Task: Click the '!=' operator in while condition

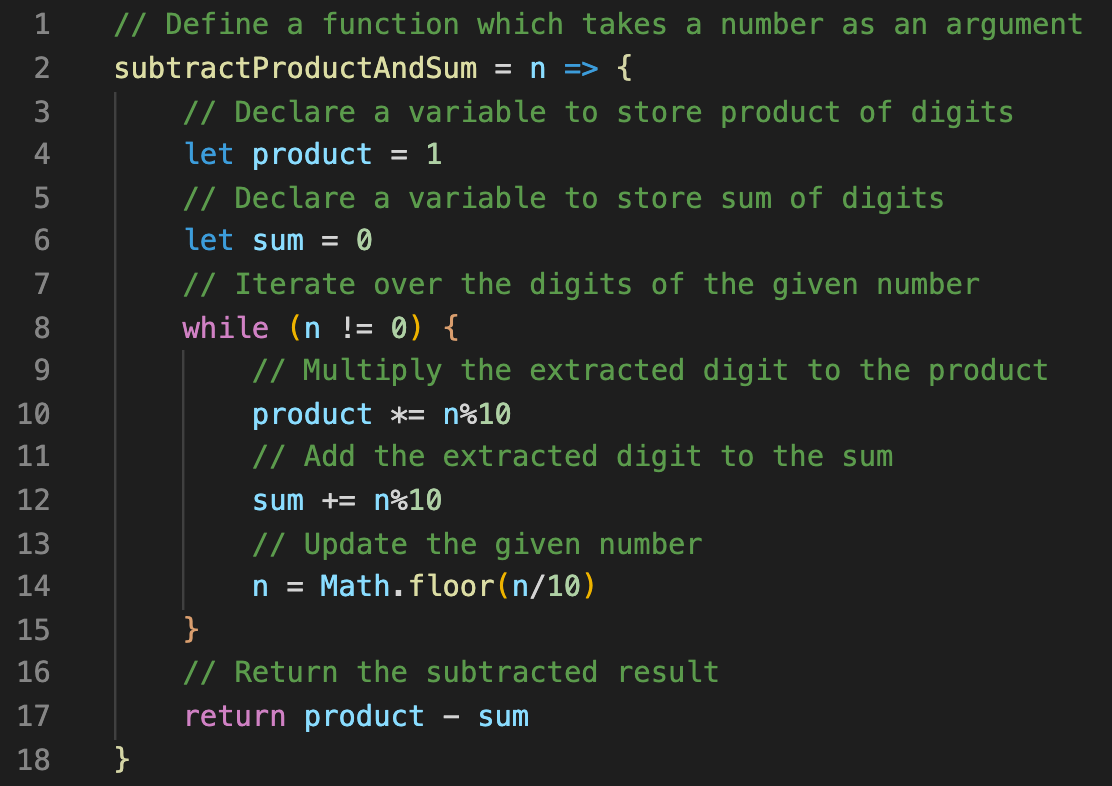Action: [355, 328]
